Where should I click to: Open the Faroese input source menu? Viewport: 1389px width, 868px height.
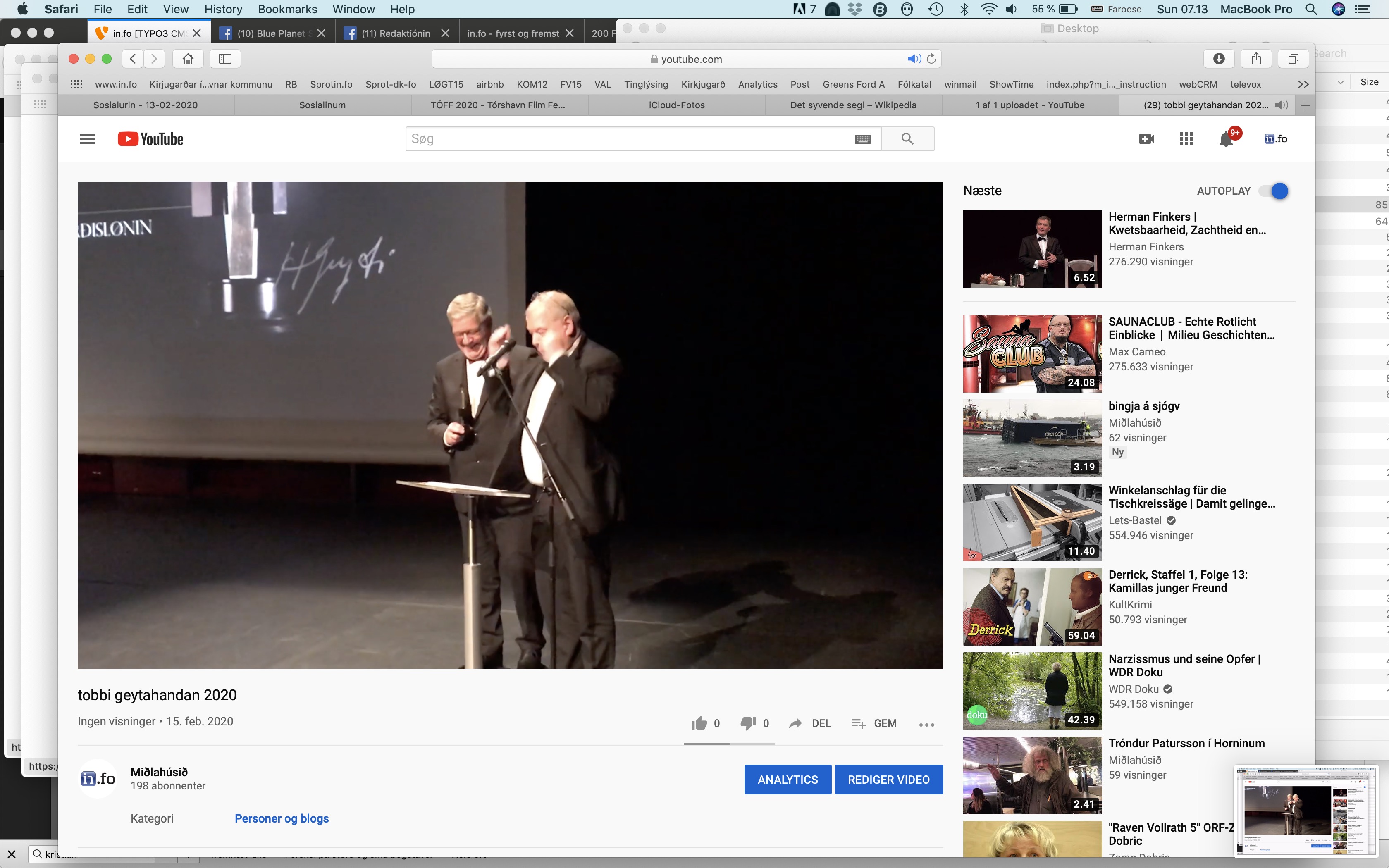coord(1116,9)
